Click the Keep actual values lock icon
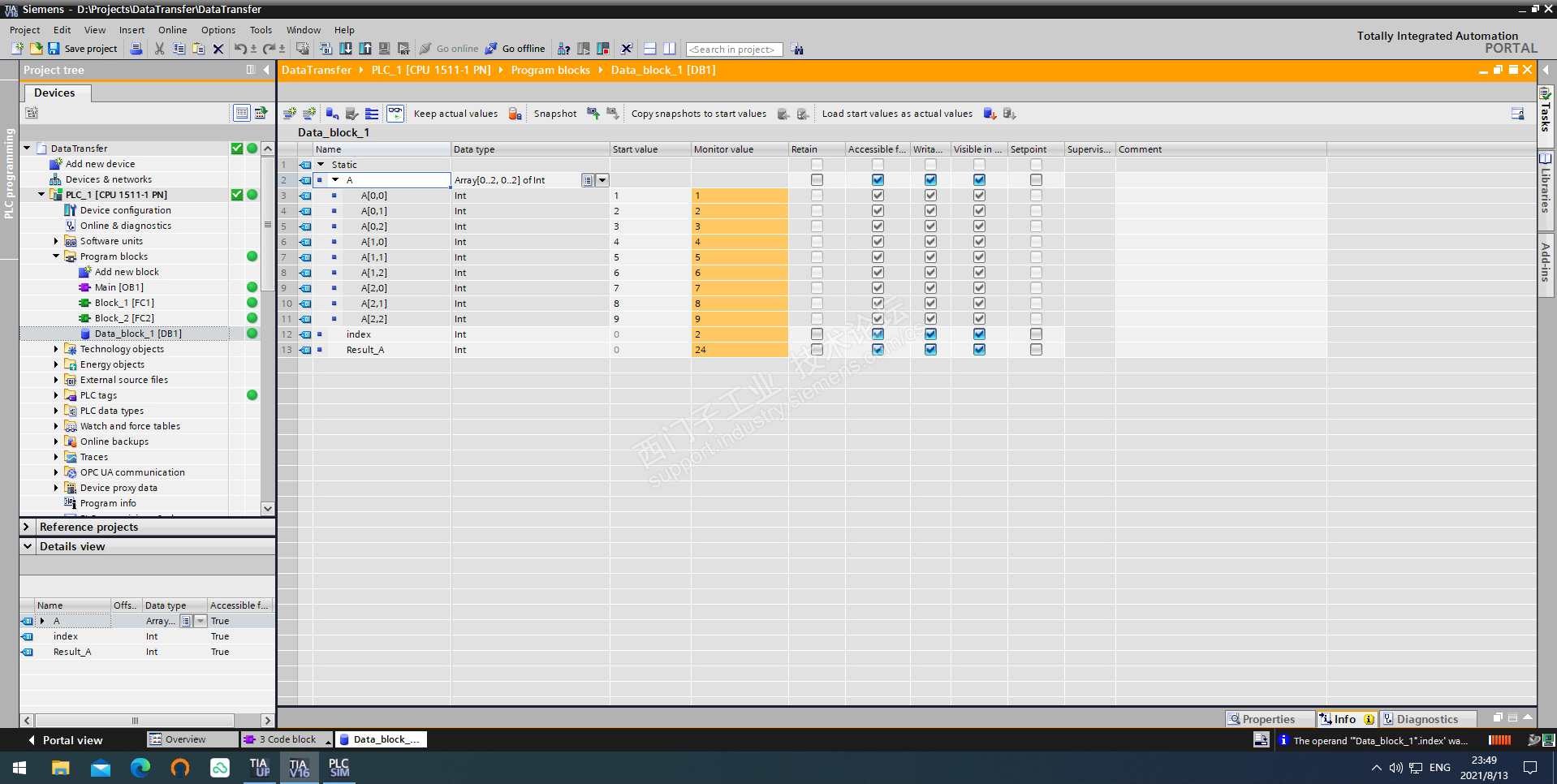The width and height of the screenshot is (1557, 784). (x=515, y=114)
